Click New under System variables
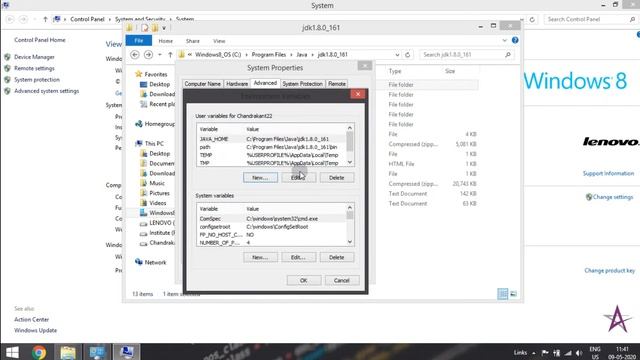Viewport: 640px width, 360px height. pos(260,257)
